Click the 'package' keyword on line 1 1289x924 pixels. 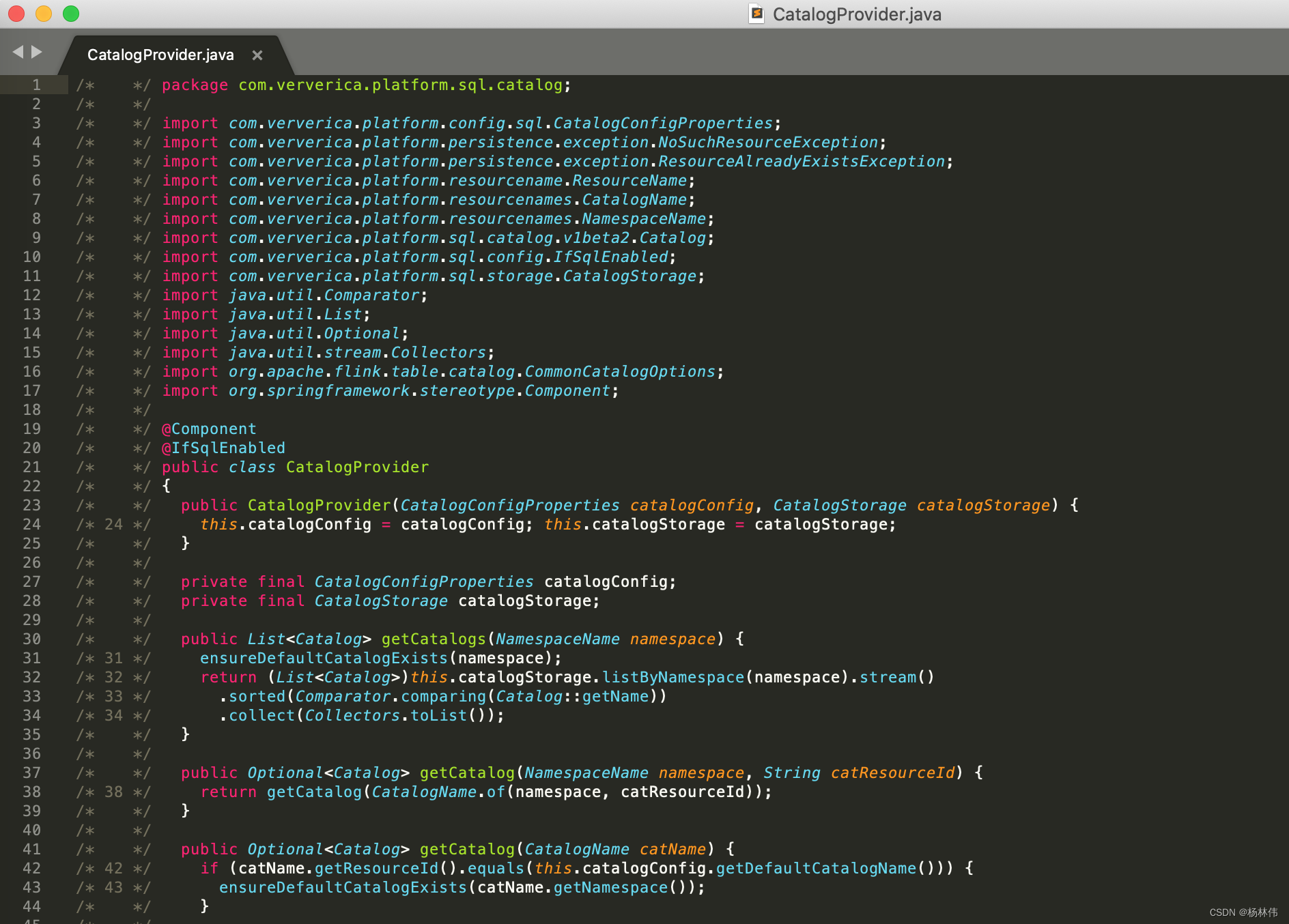[x=195, y=85]
